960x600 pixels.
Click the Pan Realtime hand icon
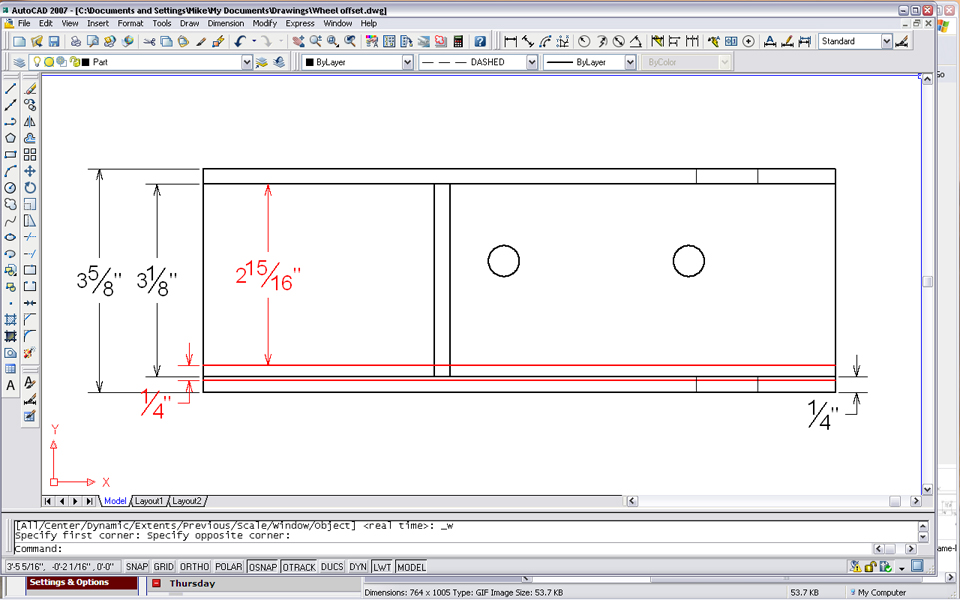coord(298,41)
